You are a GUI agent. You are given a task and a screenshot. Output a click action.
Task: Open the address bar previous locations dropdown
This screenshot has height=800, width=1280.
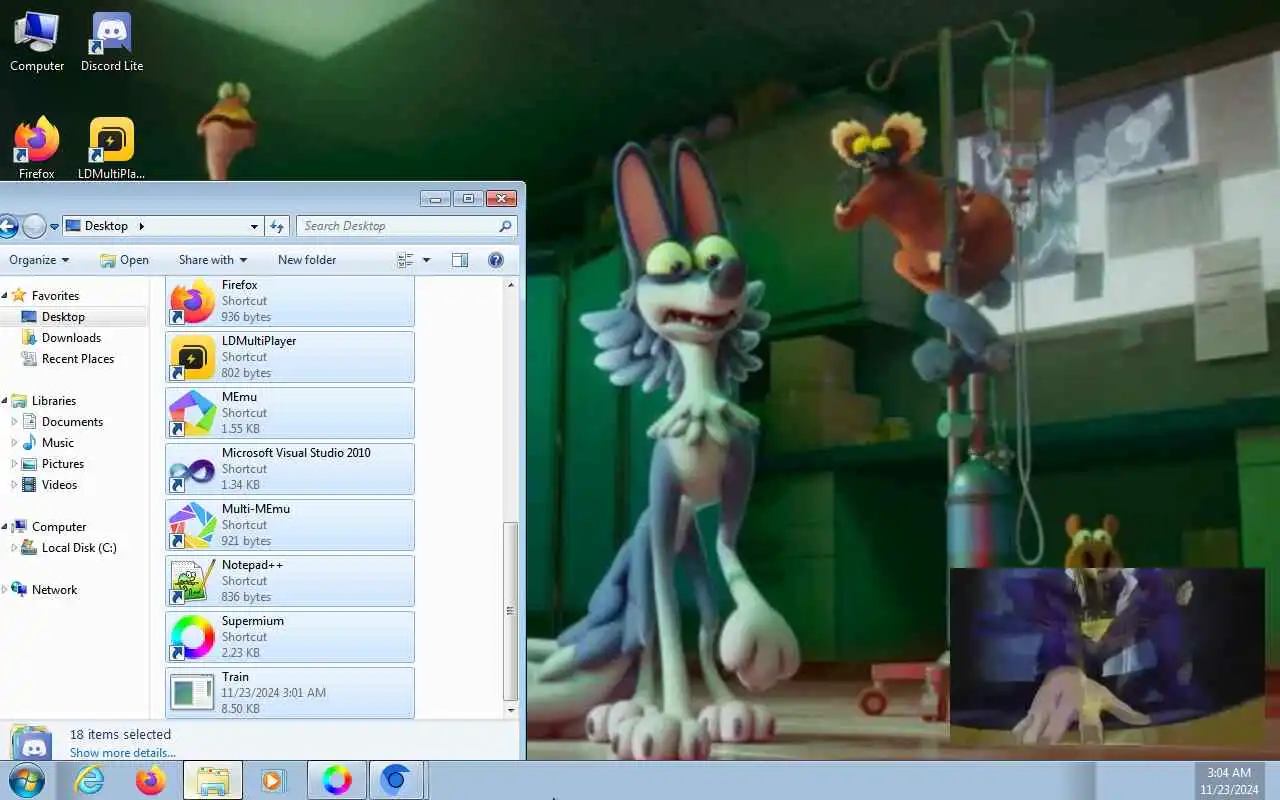click(254, 226)
